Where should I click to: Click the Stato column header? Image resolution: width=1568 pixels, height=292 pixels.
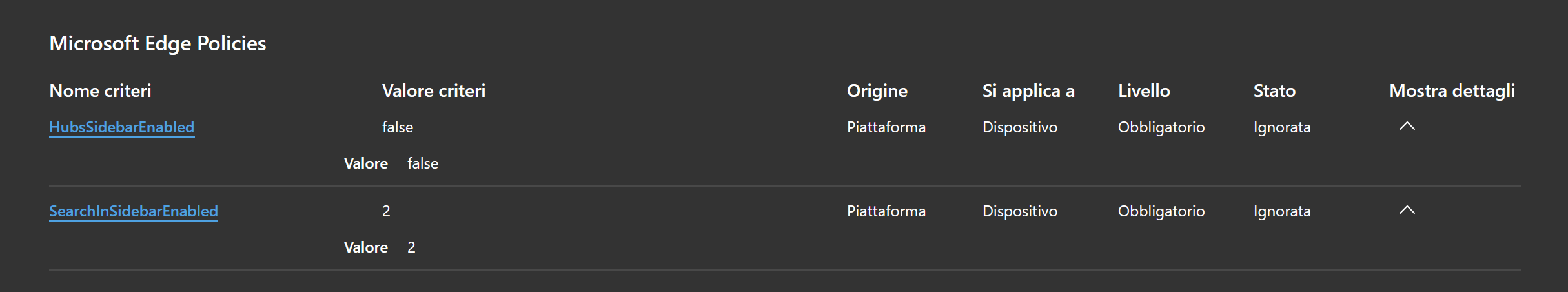1274,91
